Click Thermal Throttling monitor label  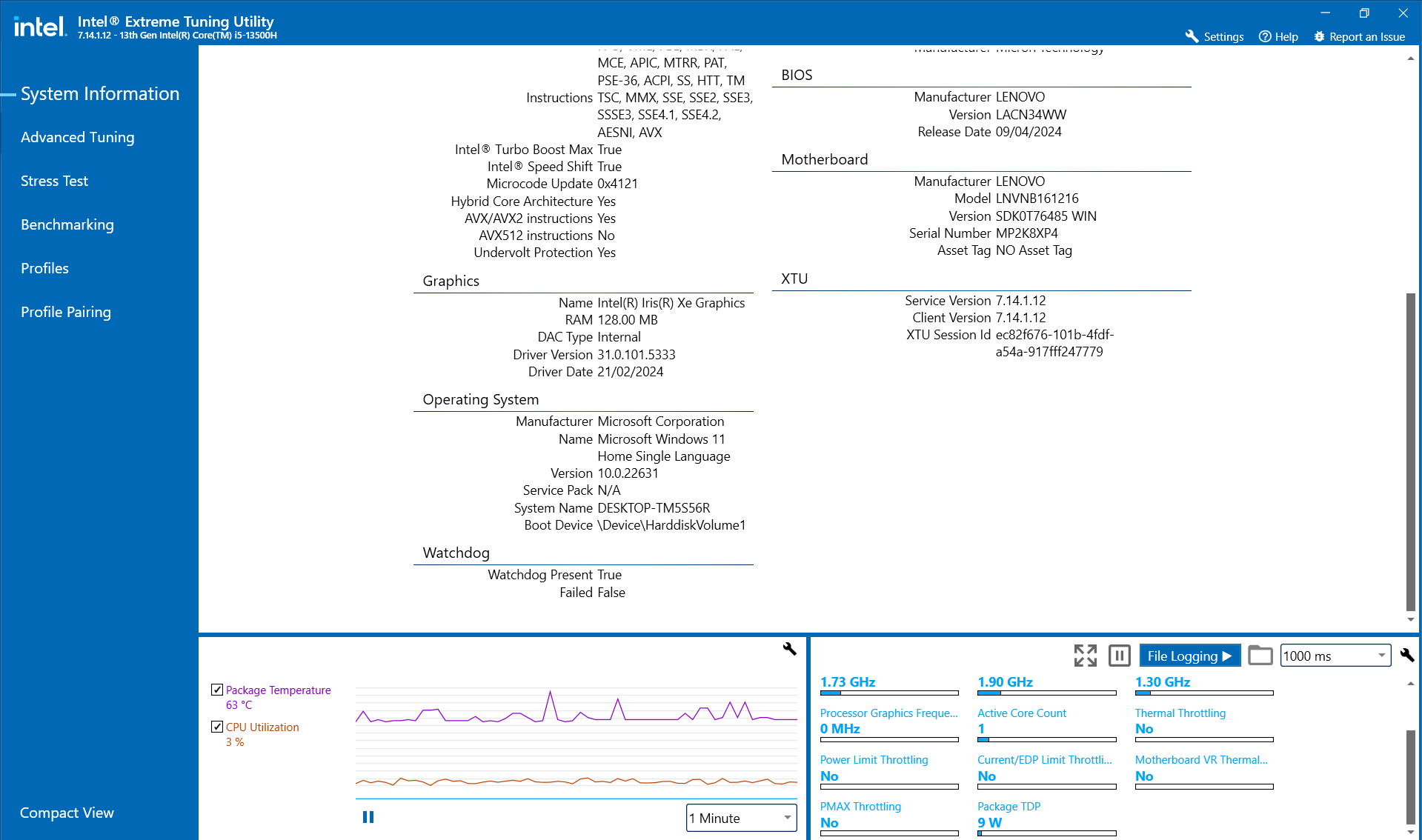click(1180, 713)
